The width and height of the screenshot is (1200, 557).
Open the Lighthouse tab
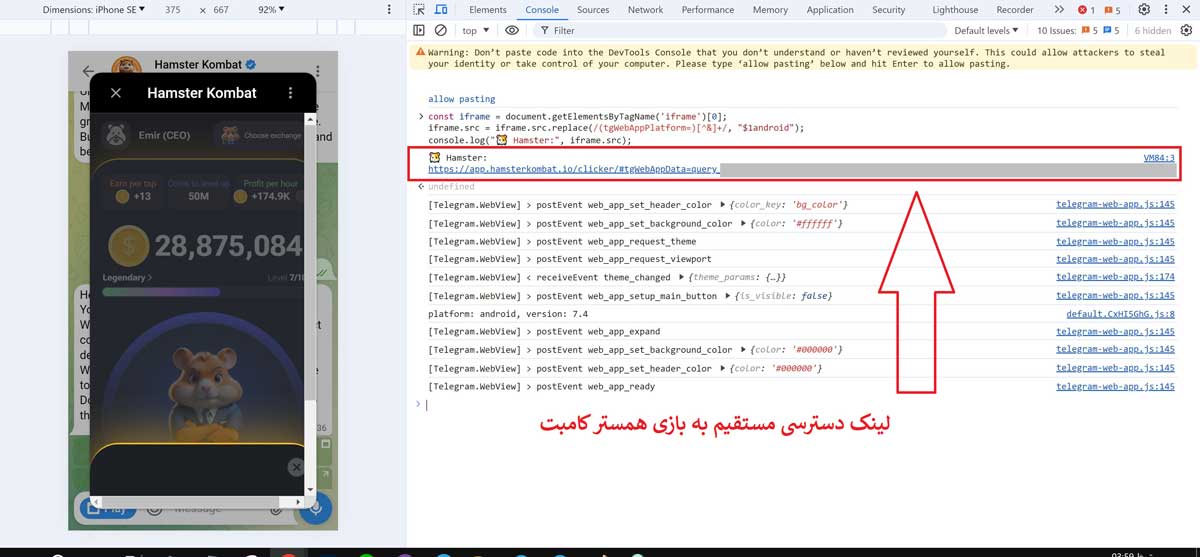pyautogui.click(x=955, y=10)
